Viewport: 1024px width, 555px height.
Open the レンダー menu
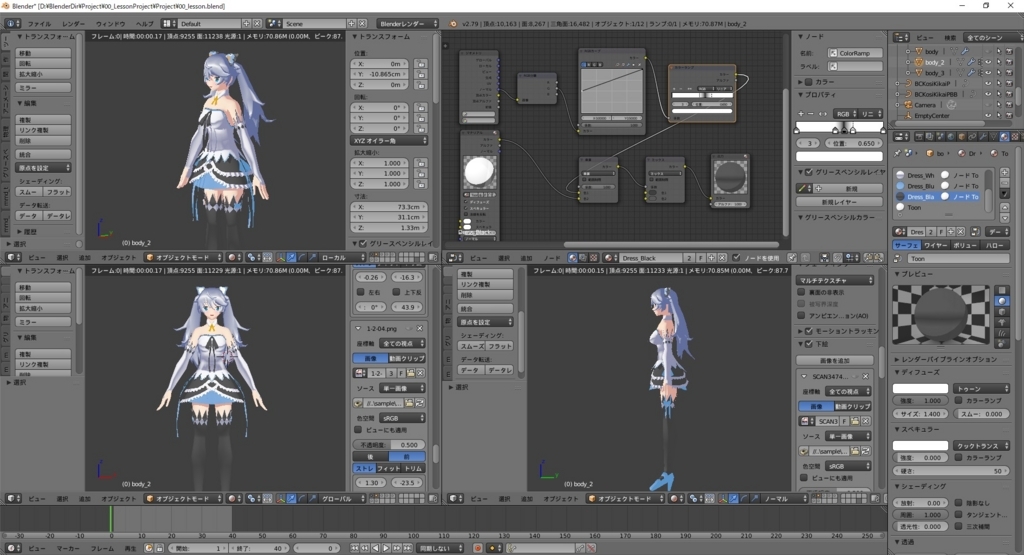coord(73,24)
